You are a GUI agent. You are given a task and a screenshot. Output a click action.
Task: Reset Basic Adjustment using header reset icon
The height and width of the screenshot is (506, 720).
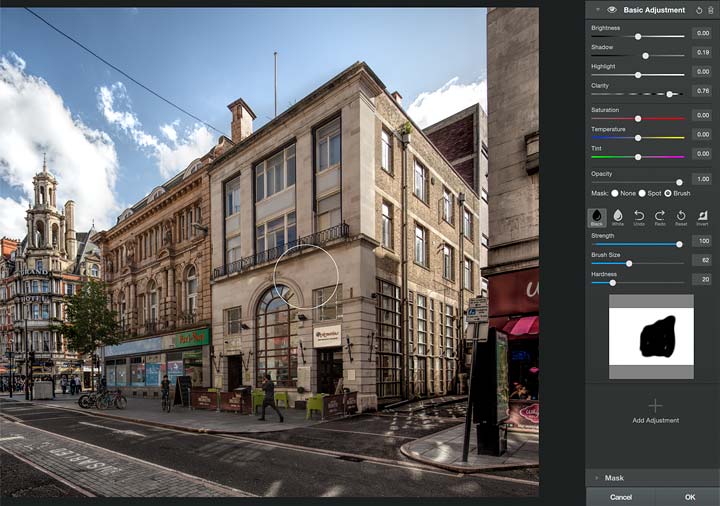click(699, 10)
